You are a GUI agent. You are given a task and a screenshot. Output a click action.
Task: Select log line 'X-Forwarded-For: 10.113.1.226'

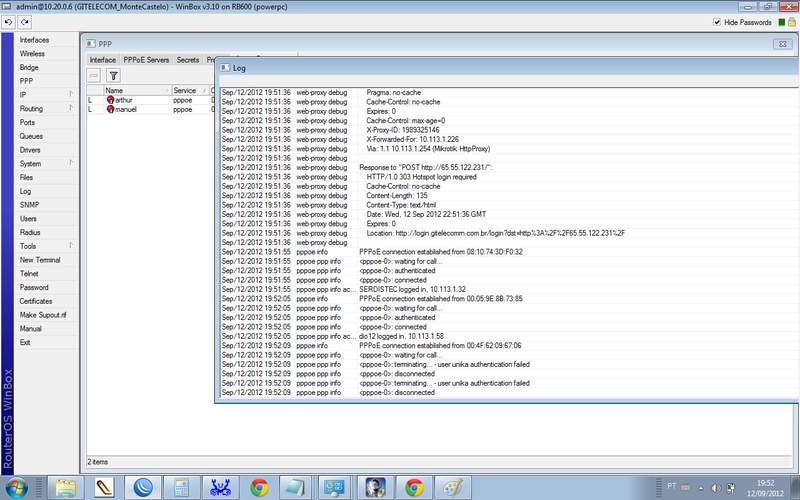[412, 139]
